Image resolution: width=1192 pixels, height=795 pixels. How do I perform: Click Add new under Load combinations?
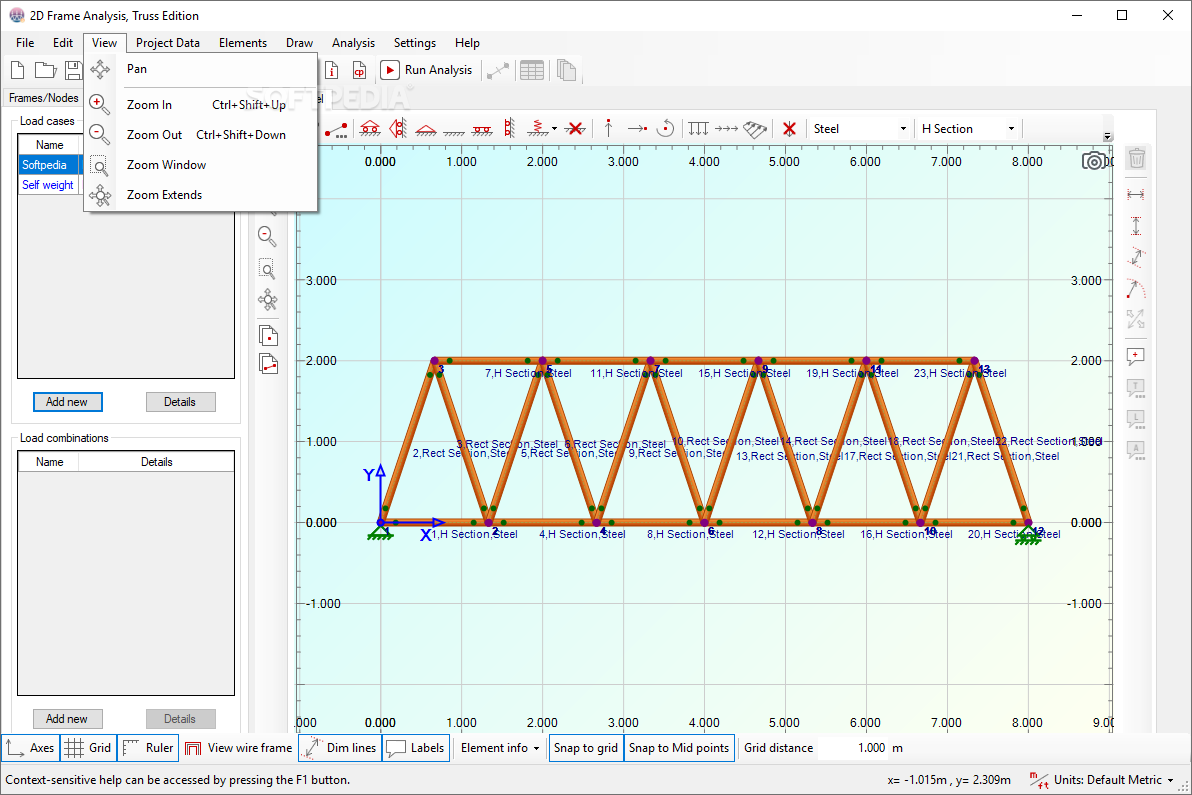pyautogui.click(x=68, y=719)
